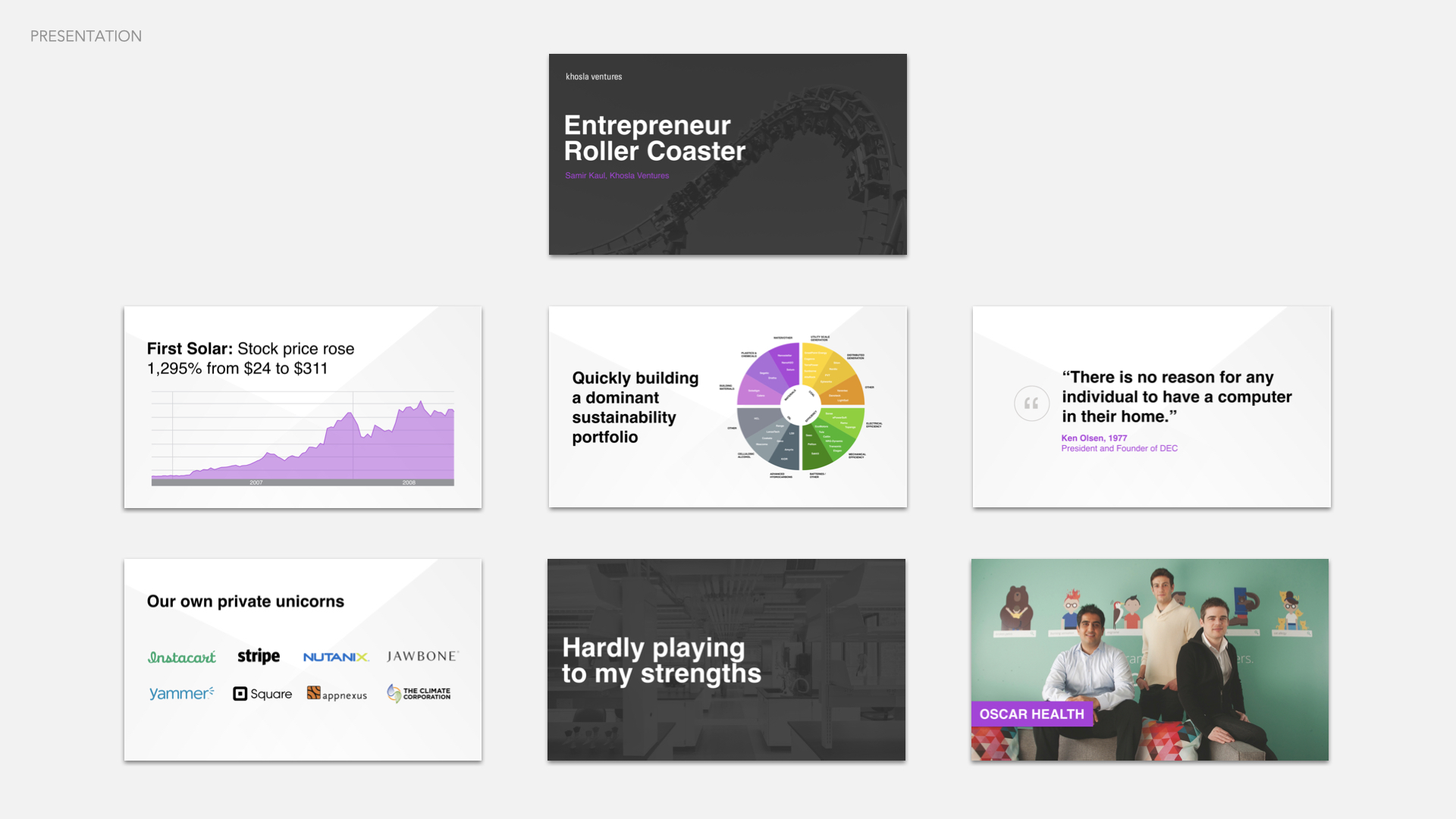
Task: Open the Hardly playing to my strengths slide
Action: pos(726,660)
